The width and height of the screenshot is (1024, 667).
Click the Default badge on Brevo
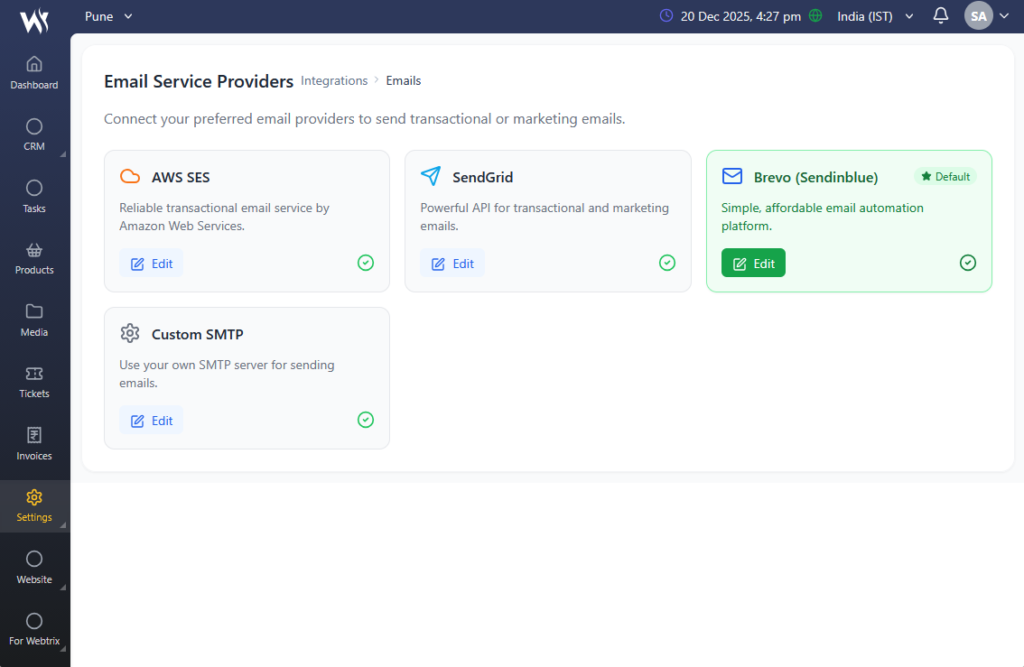point(945,177)
